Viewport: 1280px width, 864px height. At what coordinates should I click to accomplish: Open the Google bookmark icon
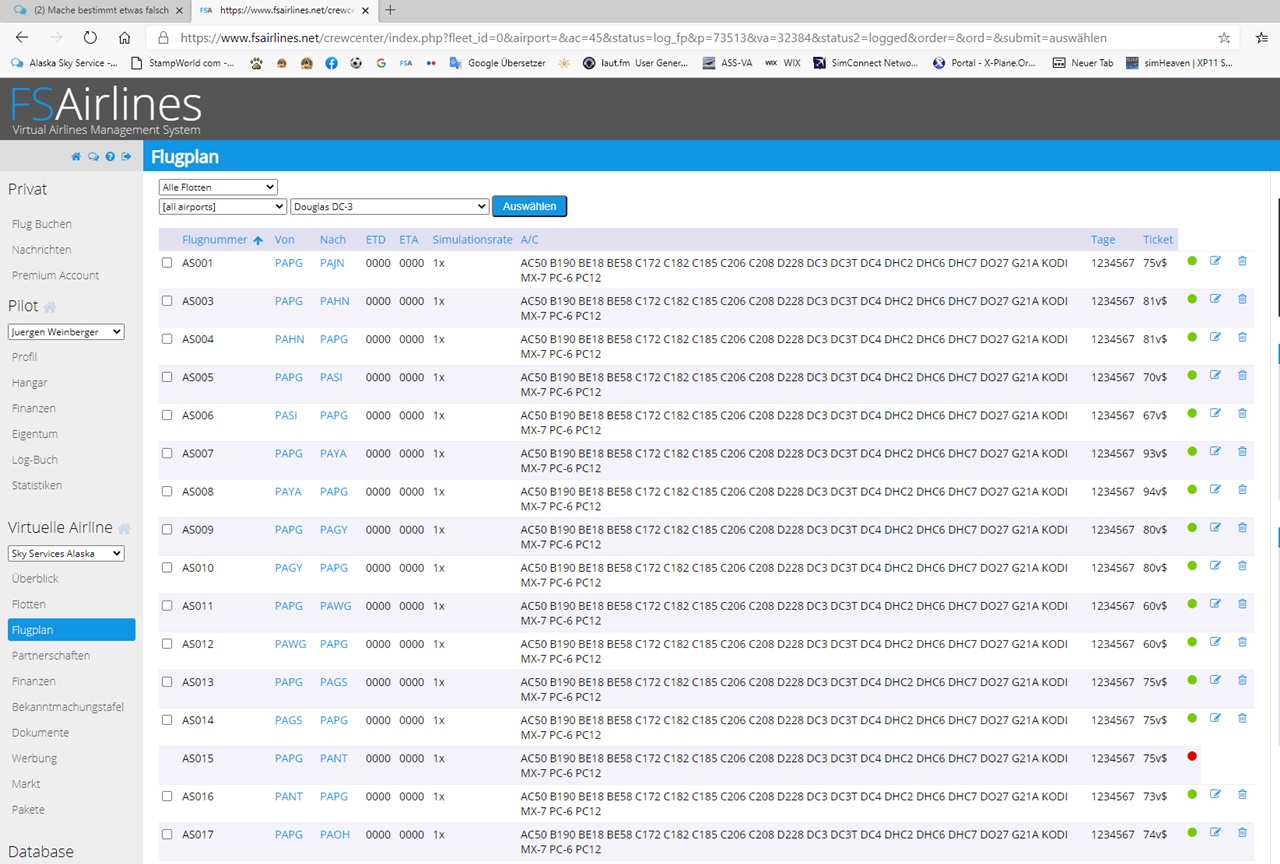(x=381, y=62)
